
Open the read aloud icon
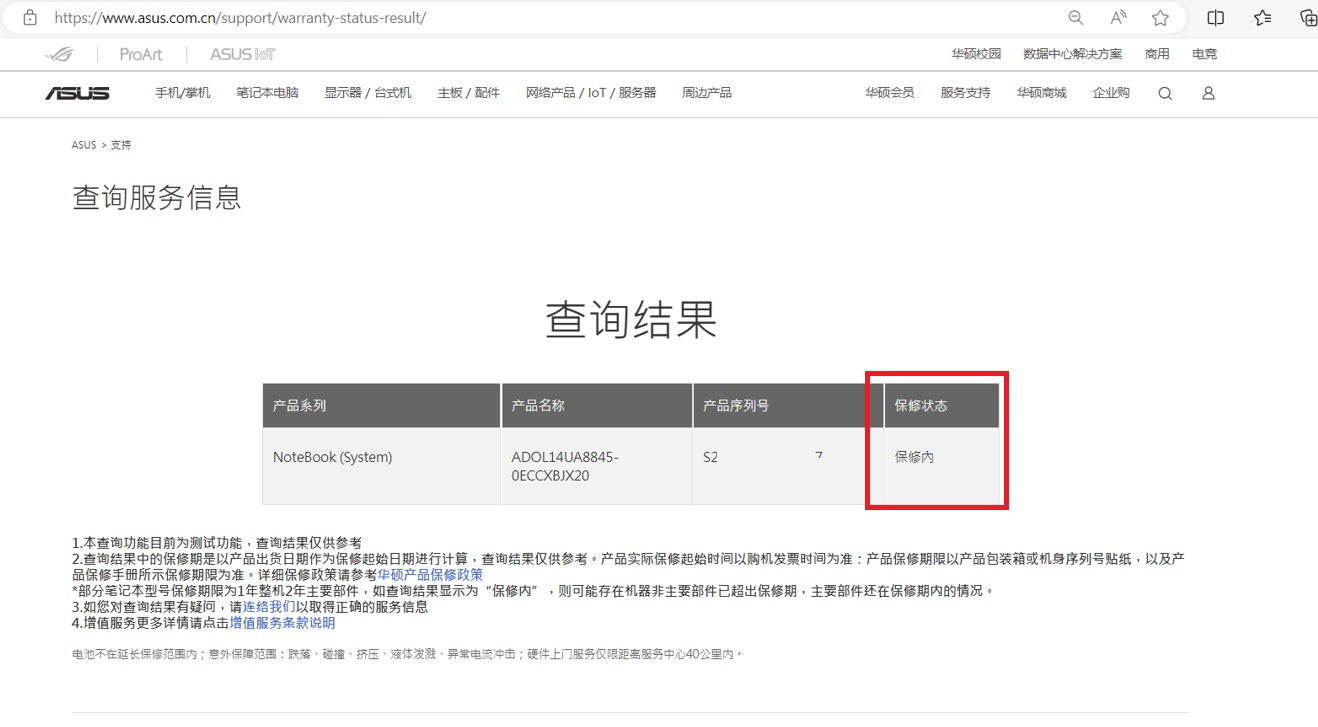(1119, 18)
